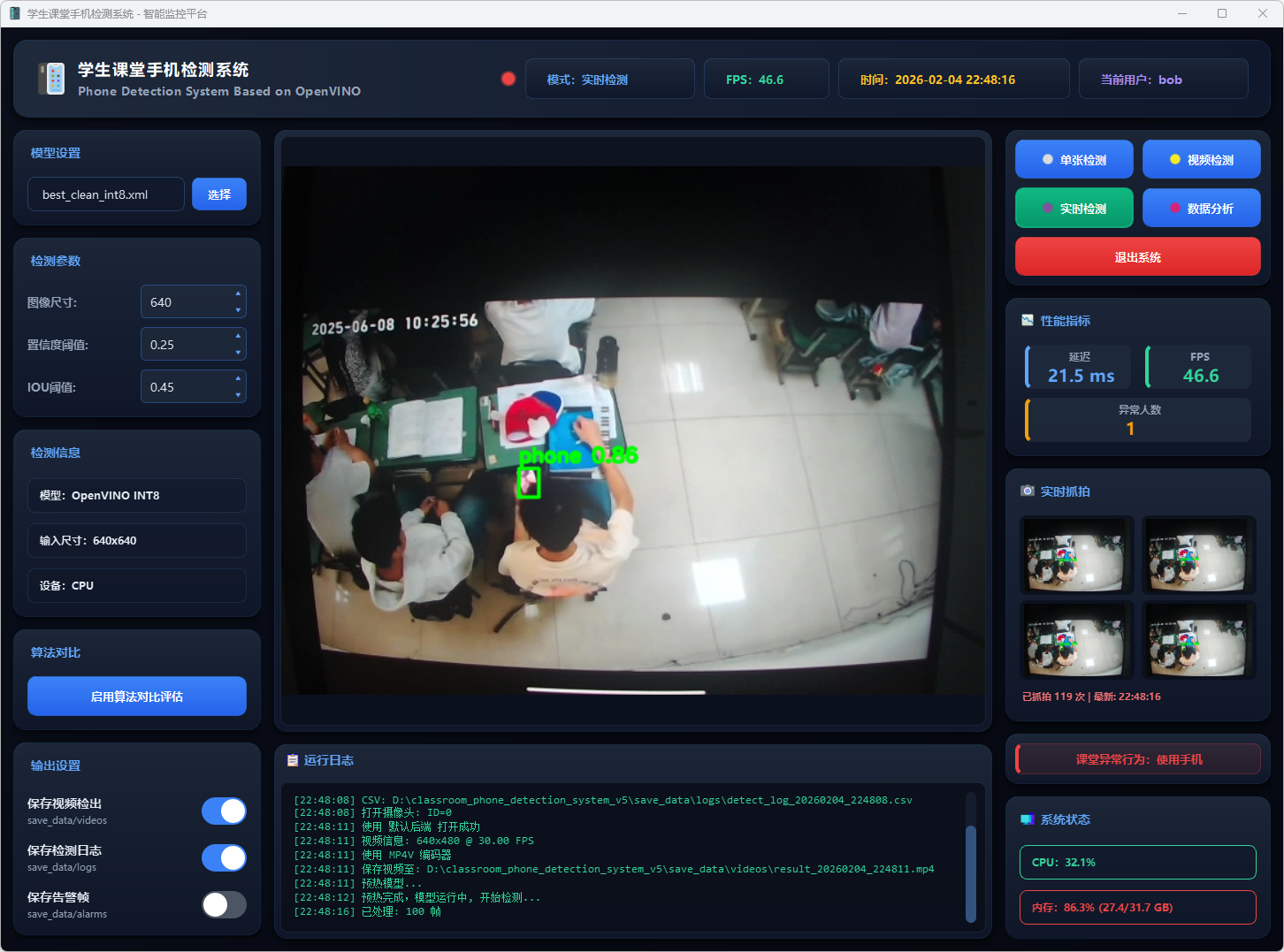Disable the 保存视频检出 switch
Screen dimensions: 1284x952
pos(224,811)
